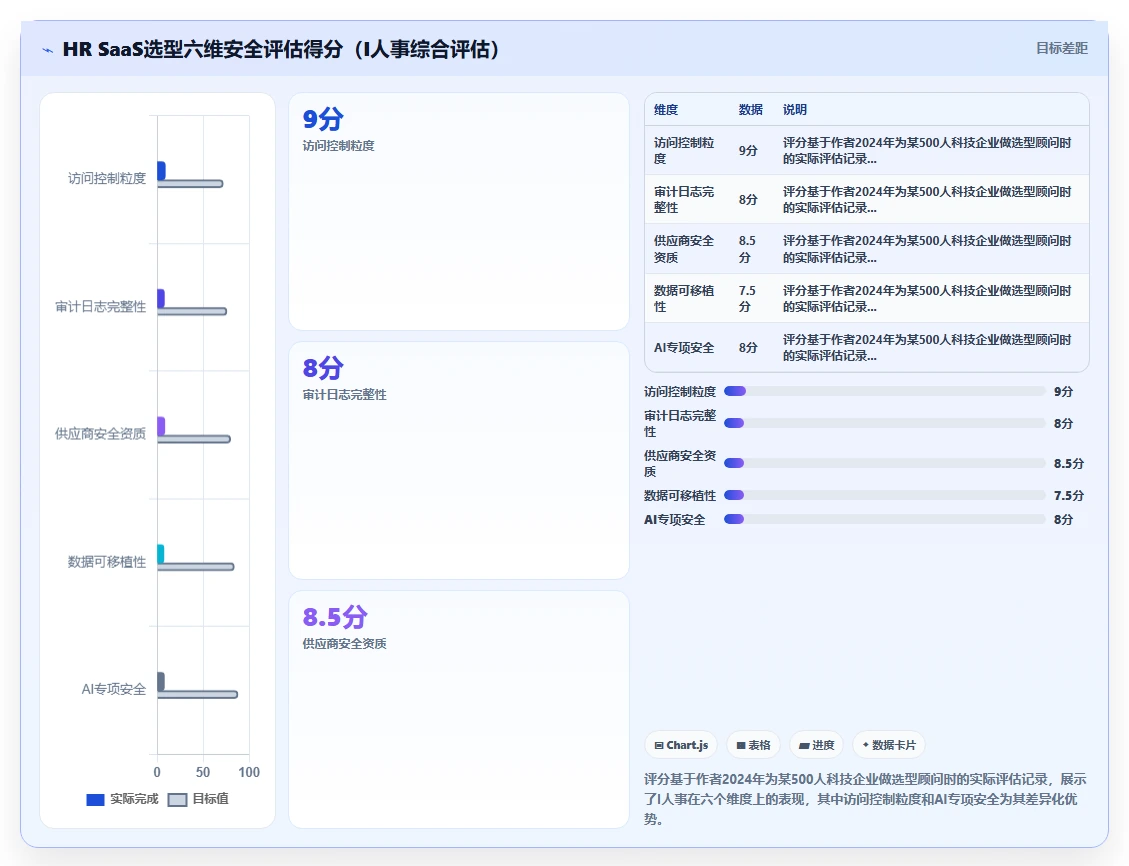Click the teal actual bar for 数据可移植性
Viewport: 1129px width, 866px height.
pos(161,554)
